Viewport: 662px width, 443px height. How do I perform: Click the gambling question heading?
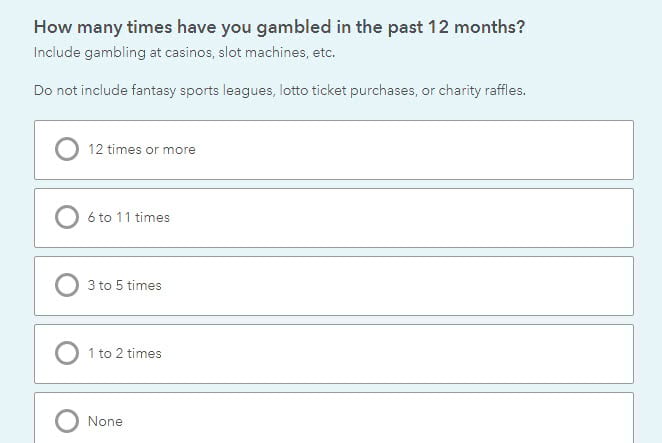279,27
